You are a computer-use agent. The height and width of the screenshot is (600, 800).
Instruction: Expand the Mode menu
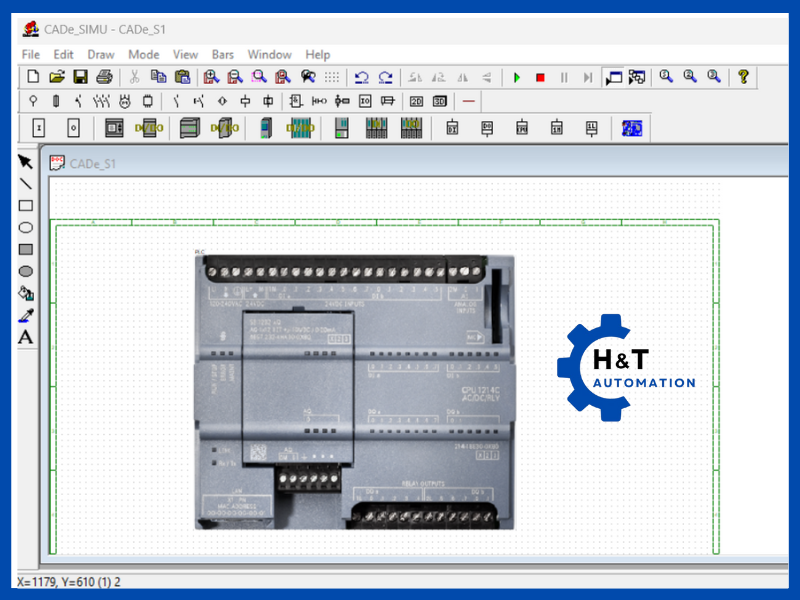tap(144, 54)
